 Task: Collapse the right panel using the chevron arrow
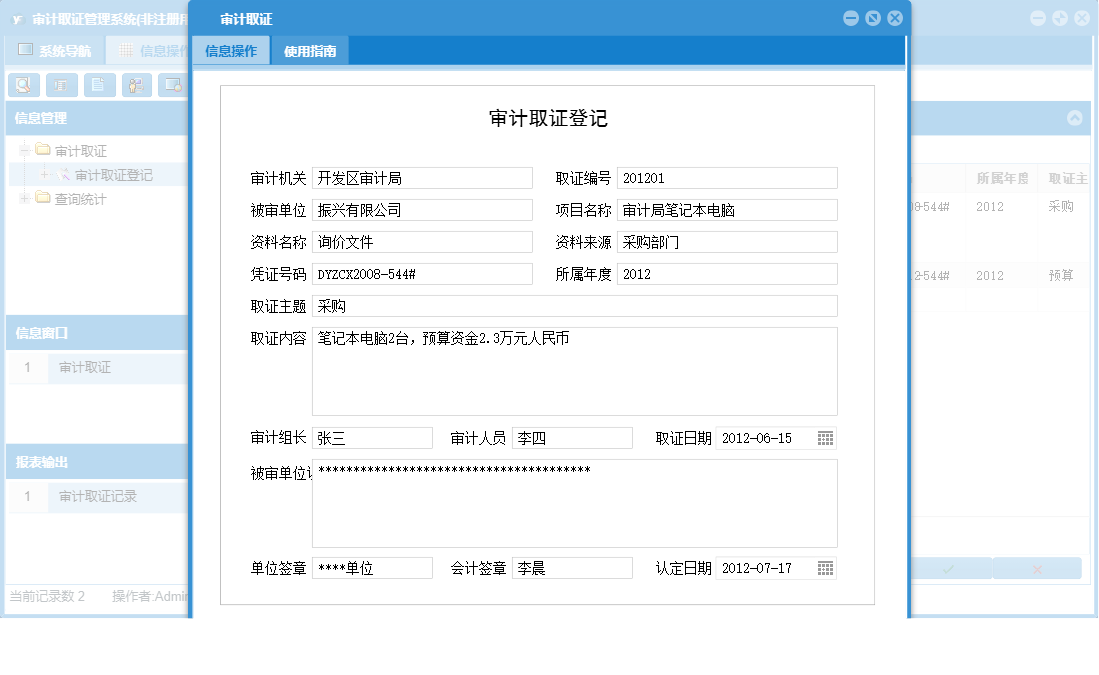pyautogui.click(x=1076, y=118)
